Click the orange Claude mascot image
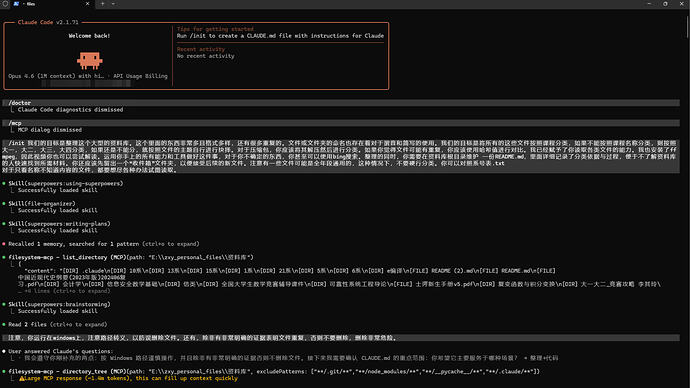The height and width of the screenshot is (388, 690). click(90, 60)
